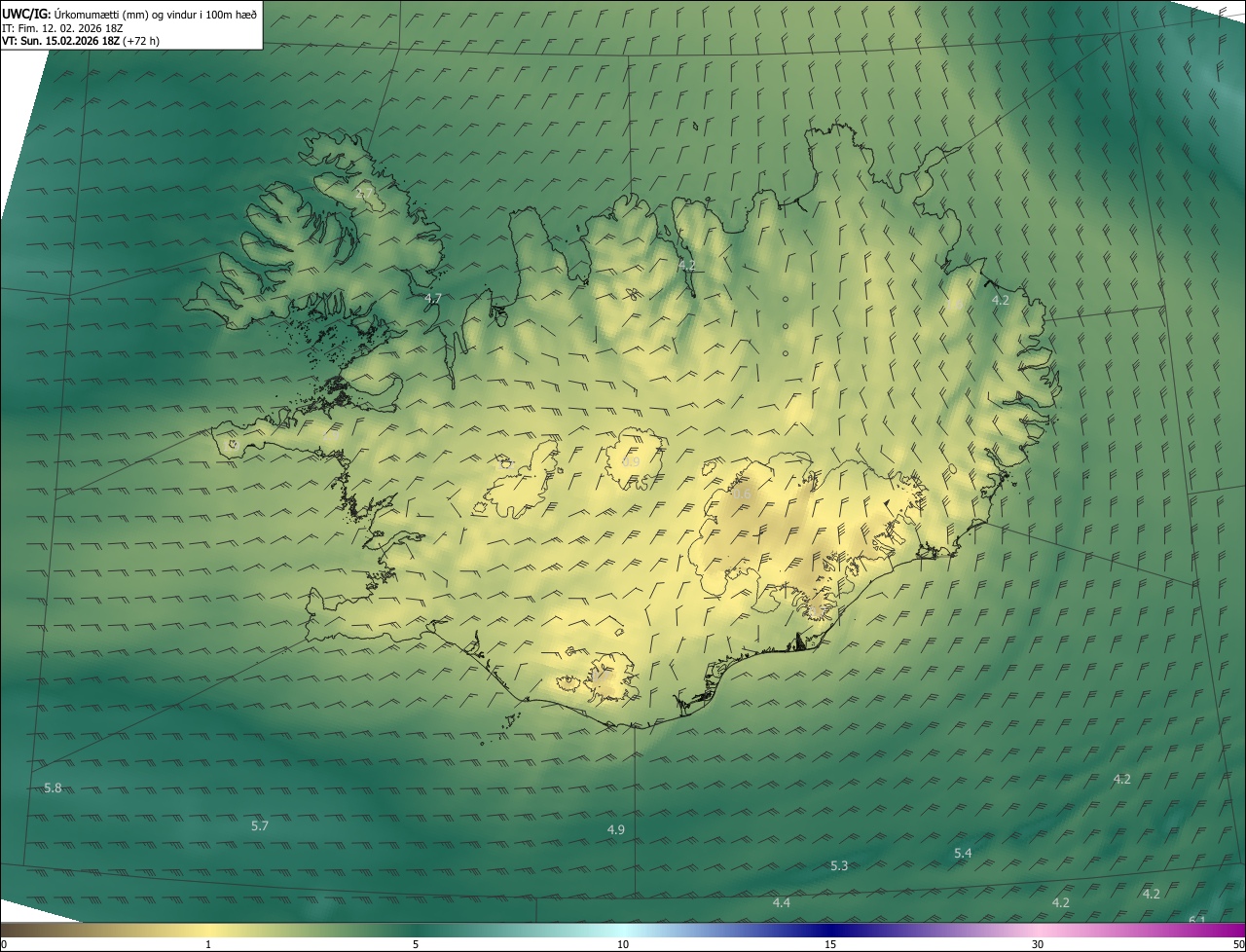Click the 4.7 value label on the map
Viewport: 1246px width, 952px height.
pyautogui.click(x=433, y=298)
